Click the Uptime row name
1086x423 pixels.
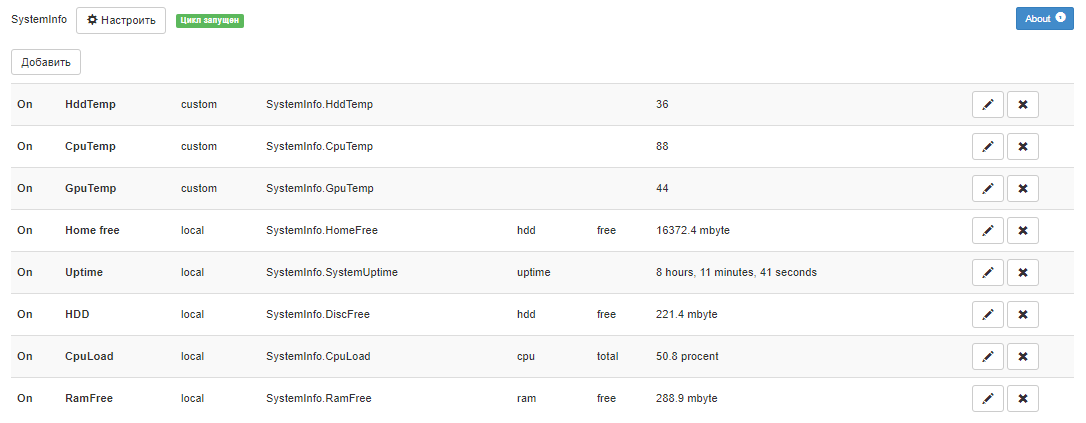pyautogui.click(x=84, y=273)
